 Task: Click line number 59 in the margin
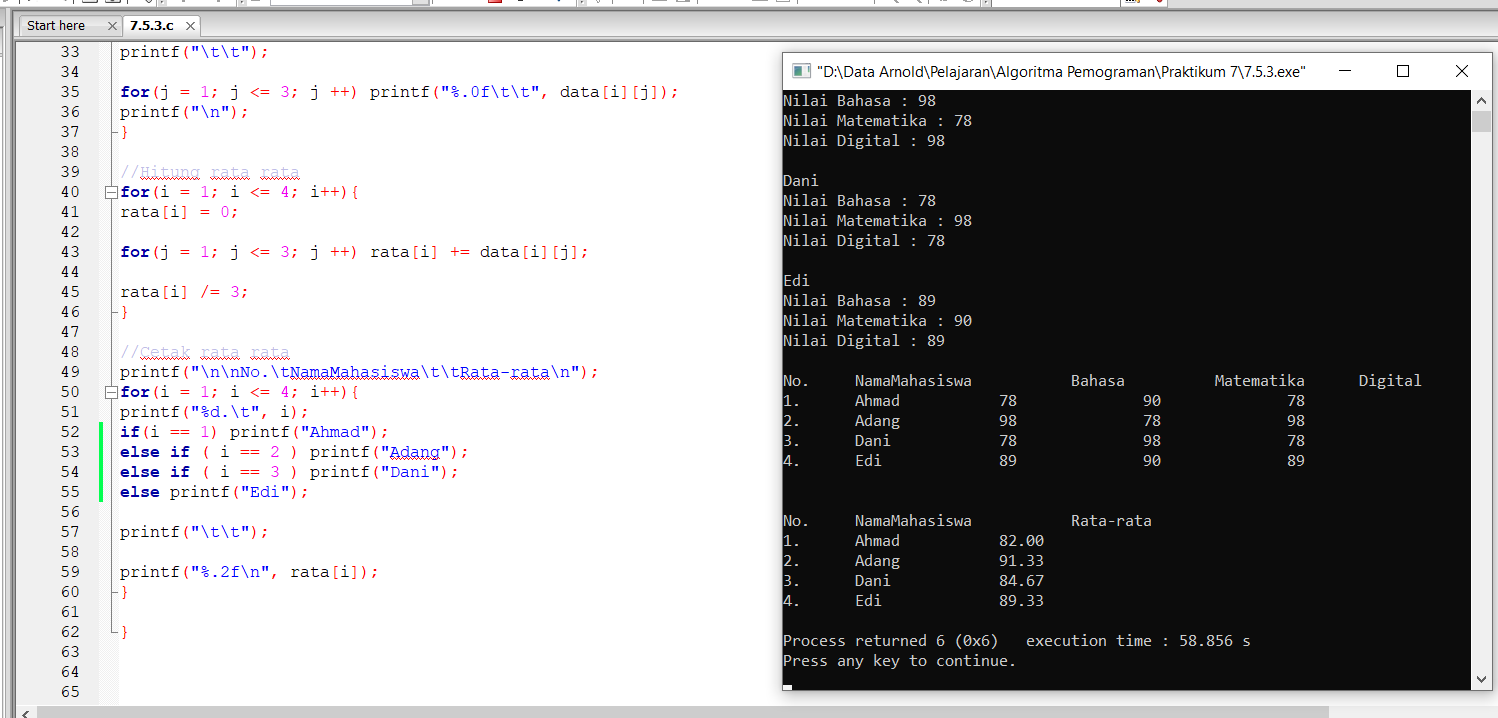click(70, 572)
